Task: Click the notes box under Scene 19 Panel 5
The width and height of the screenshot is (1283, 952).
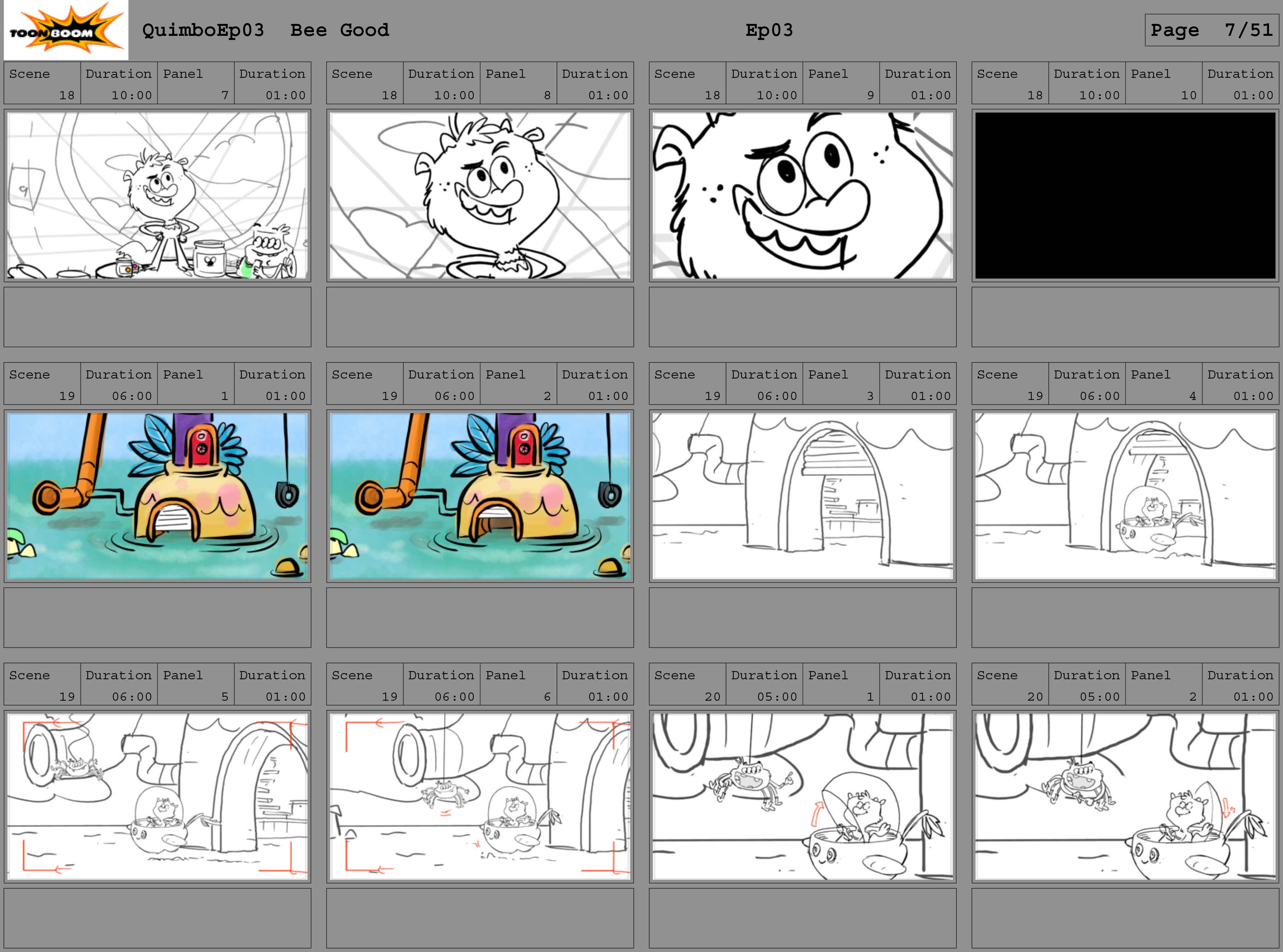Action: (x=157, y=919)
